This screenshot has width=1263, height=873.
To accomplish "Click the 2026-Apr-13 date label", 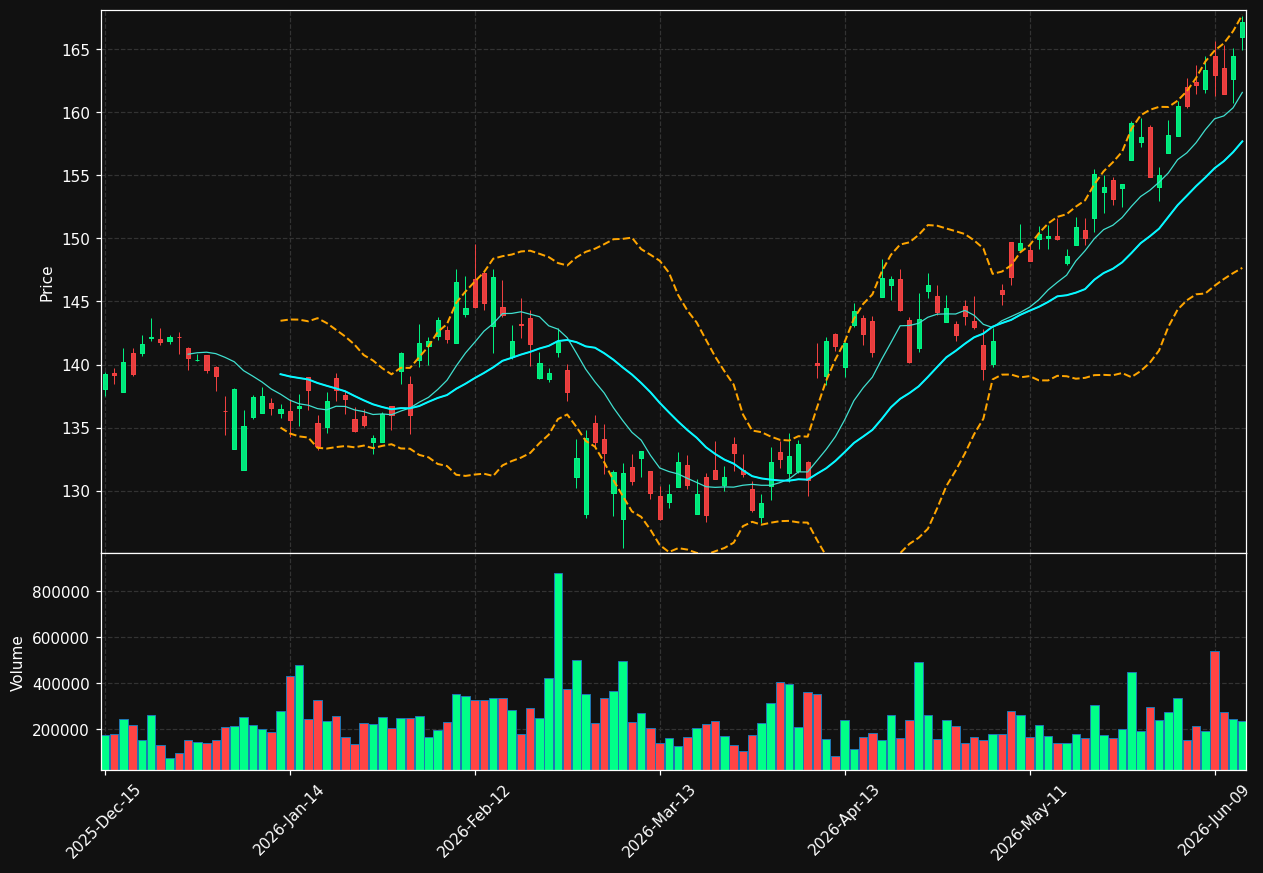I will (x=845, y=820).
